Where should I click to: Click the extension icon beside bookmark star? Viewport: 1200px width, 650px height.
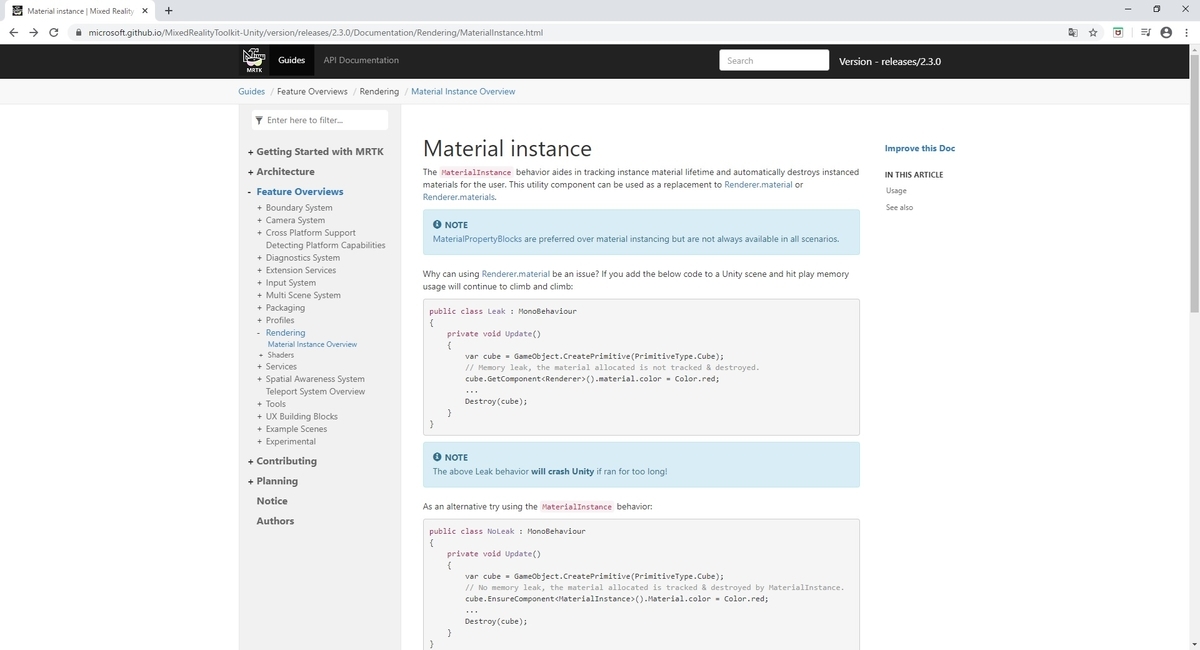pyautogui.click(x=1118, y=32)
